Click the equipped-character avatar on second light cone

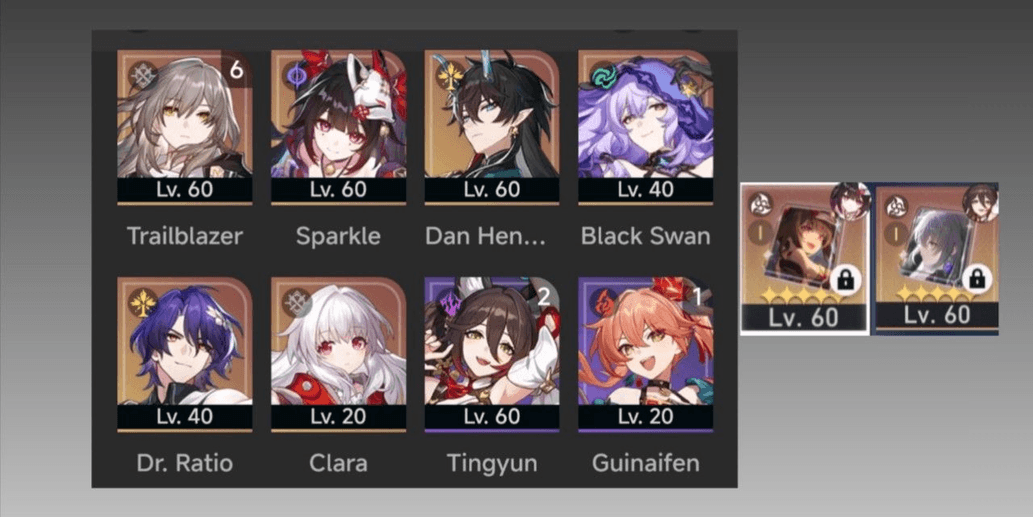pyautogui.click(x=981, y=202)
